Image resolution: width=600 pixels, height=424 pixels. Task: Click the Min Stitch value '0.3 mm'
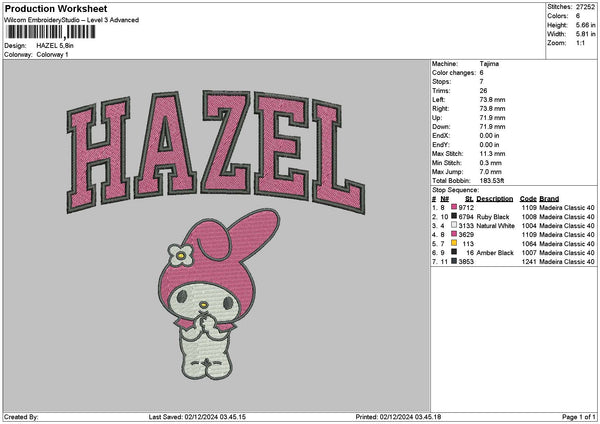pos(491,163)
